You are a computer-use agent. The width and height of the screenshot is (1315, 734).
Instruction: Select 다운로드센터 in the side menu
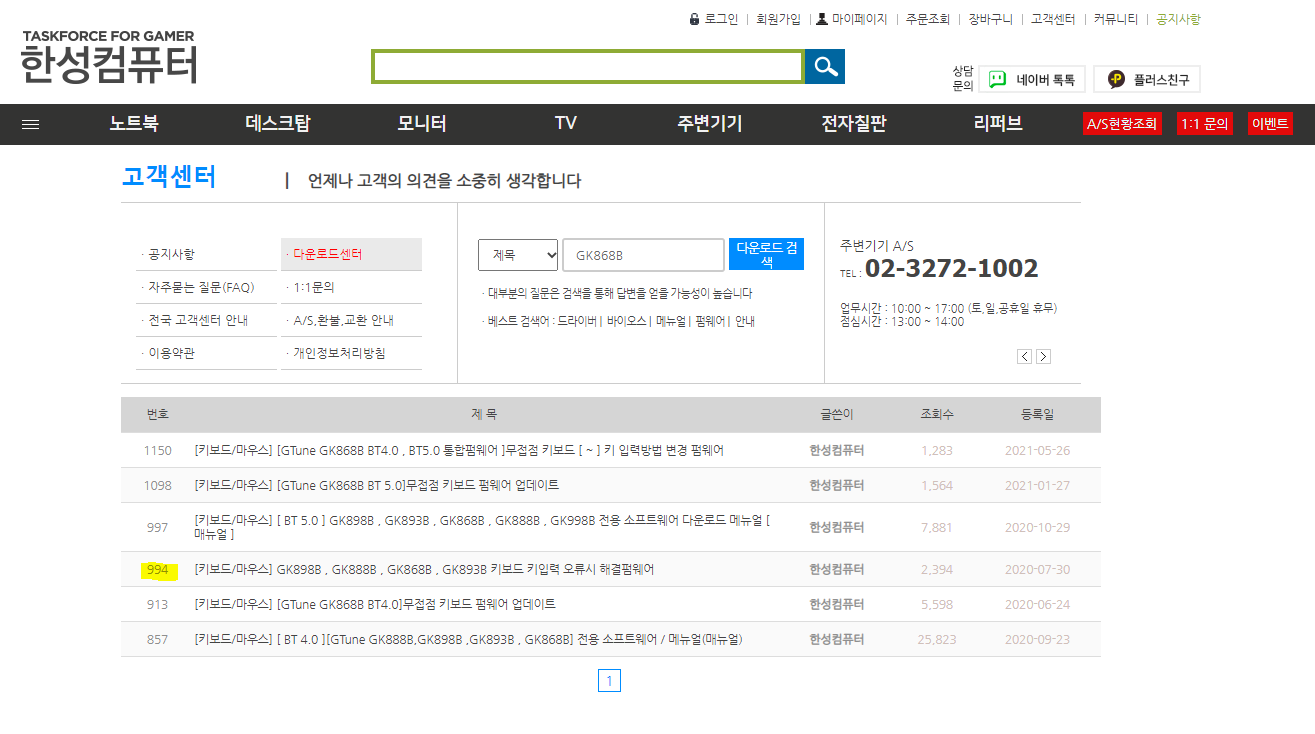pos(351,254)
